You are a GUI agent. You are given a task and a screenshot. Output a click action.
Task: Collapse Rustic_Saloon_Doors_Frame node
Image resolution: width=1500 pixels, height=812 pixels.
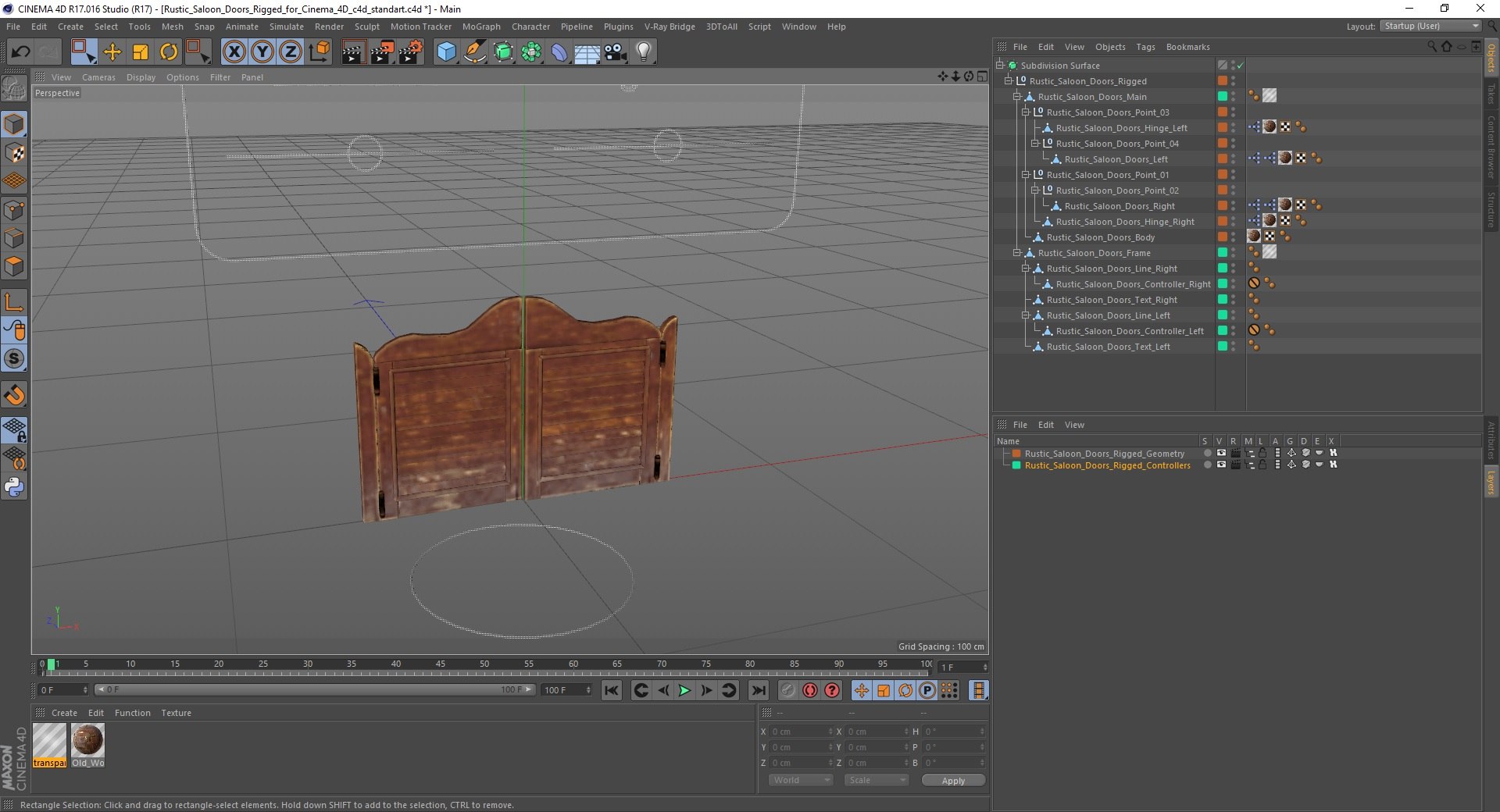tap(1016, 253)
